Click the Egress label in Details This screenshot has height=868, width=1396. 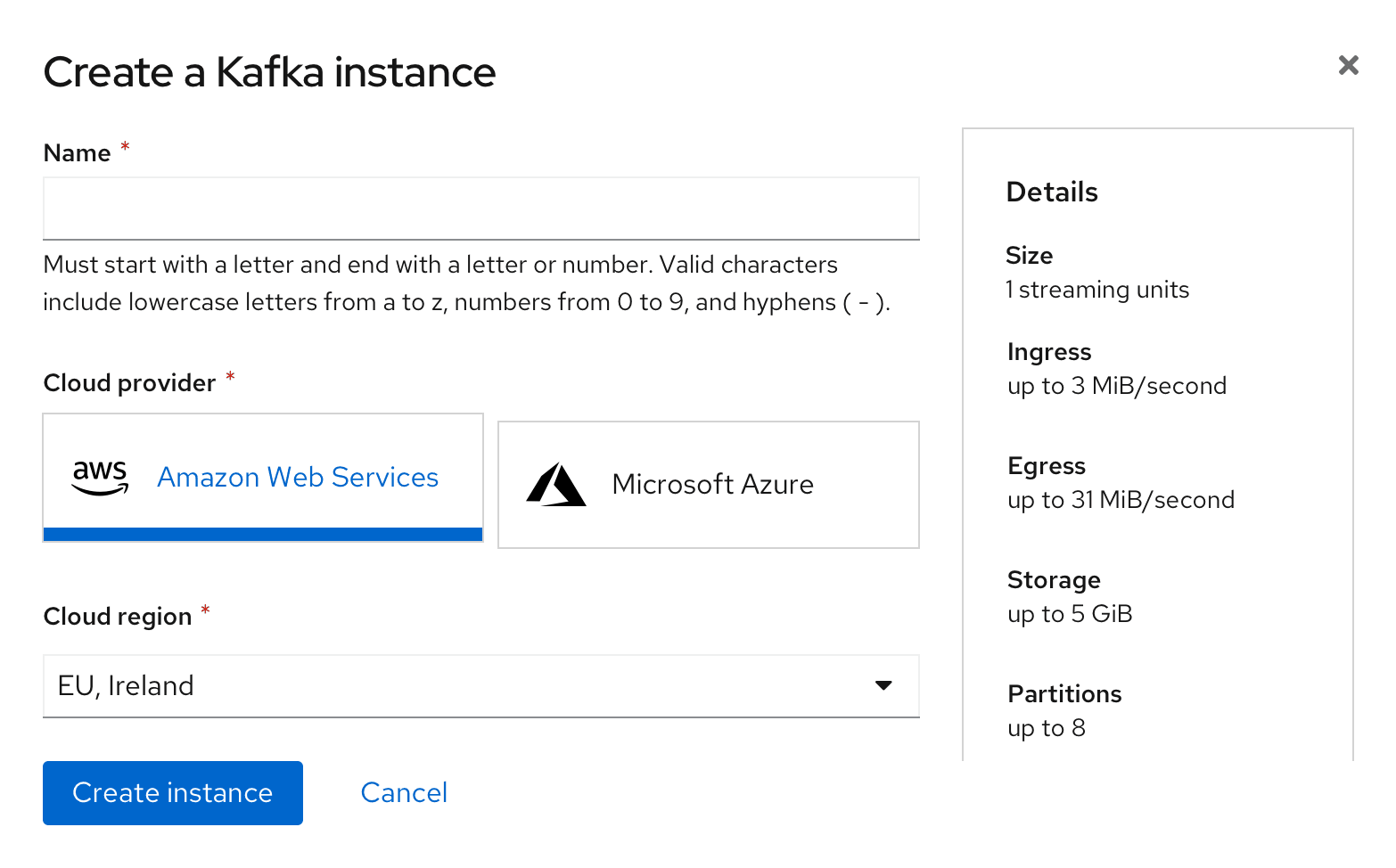coord(1046,466)
